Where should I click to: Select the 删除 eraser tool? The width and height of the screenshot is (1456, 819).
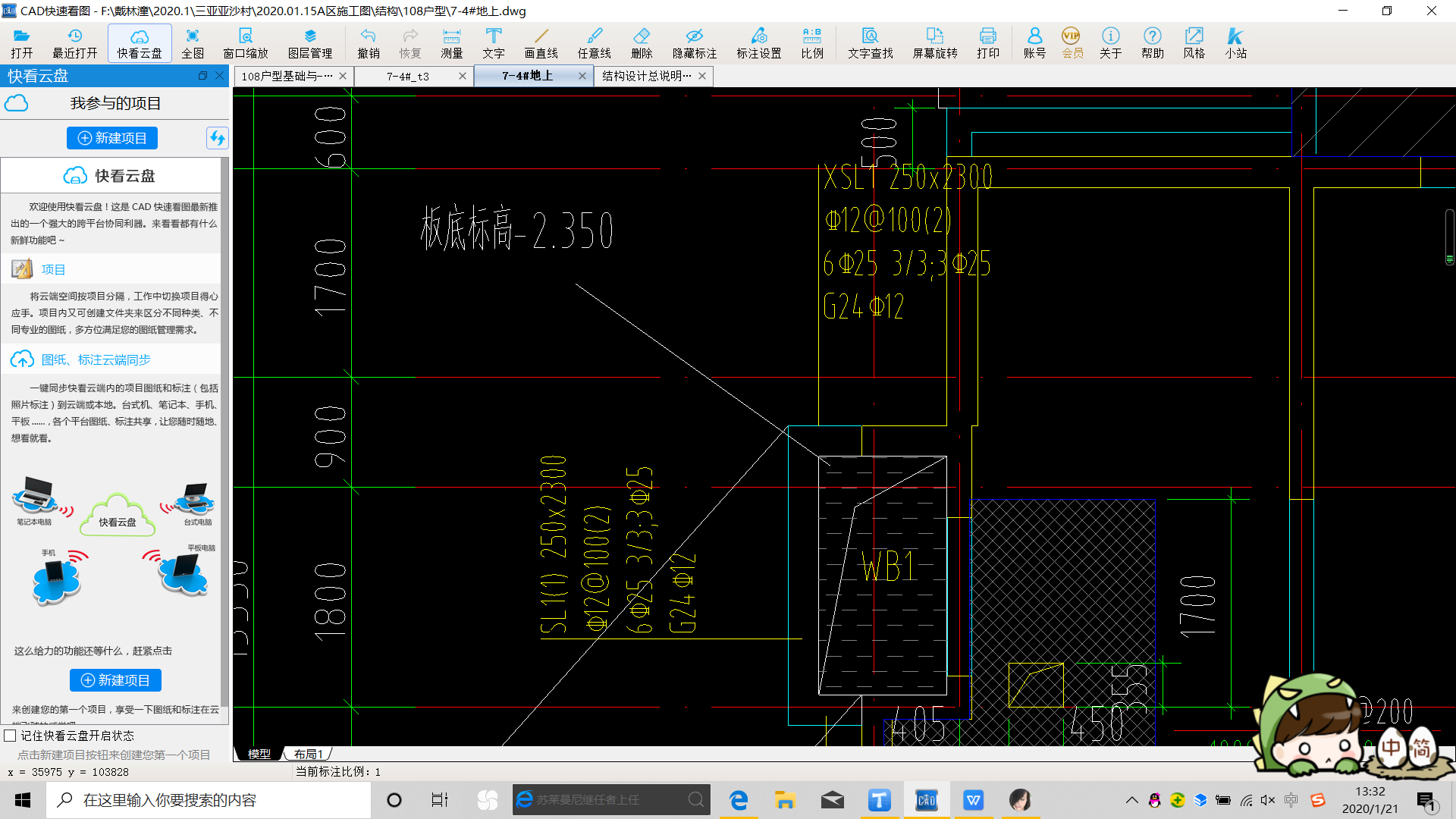[642, 43]
